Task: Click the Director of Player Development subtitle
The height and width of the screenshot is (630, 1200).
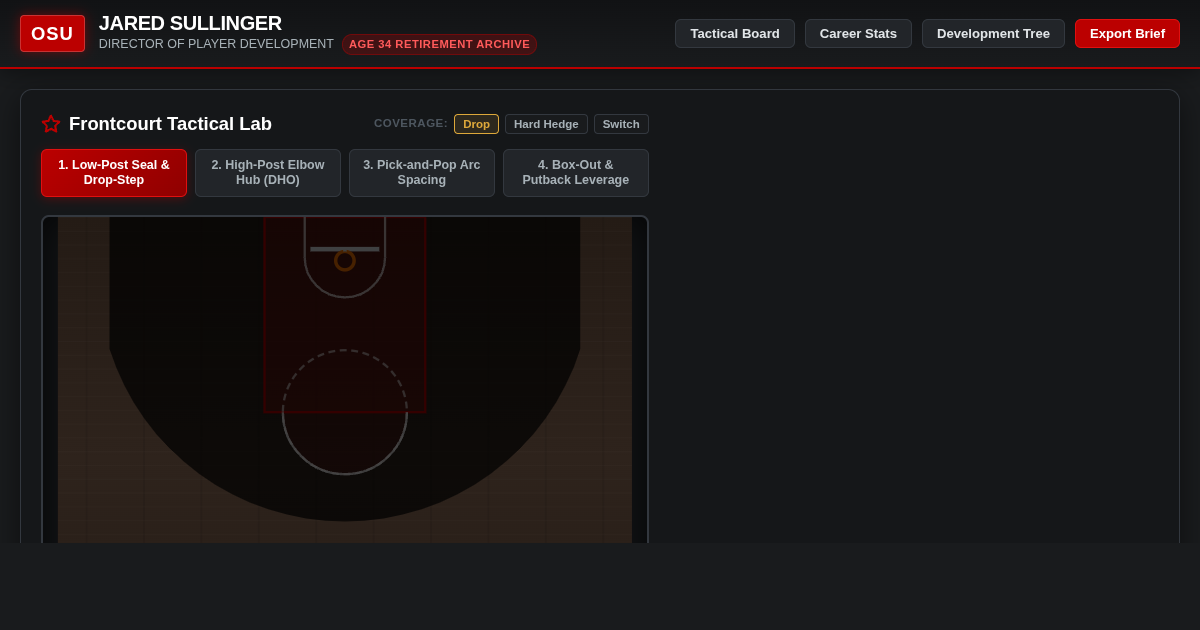Action: tap(216, 44)
